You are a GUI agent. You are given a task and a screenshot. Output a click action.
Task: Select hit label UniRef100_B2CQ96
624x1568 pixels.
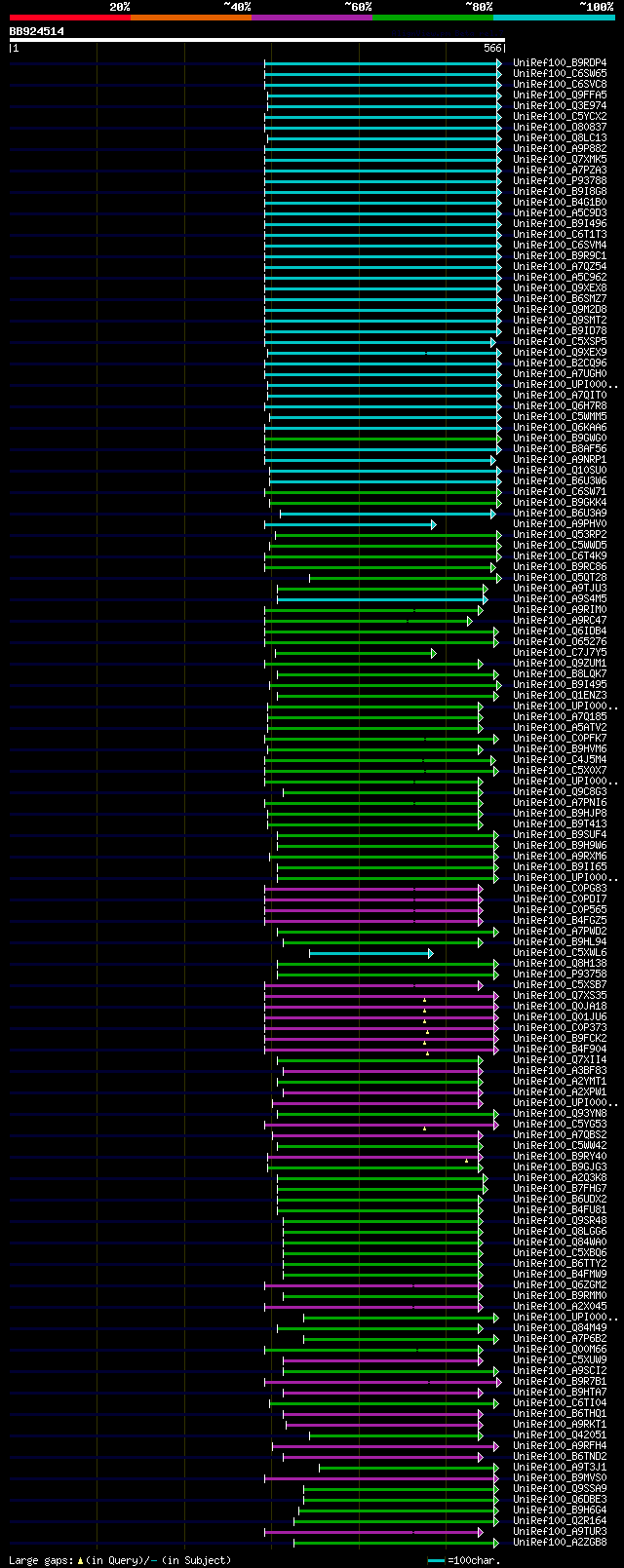click(560, 363)
